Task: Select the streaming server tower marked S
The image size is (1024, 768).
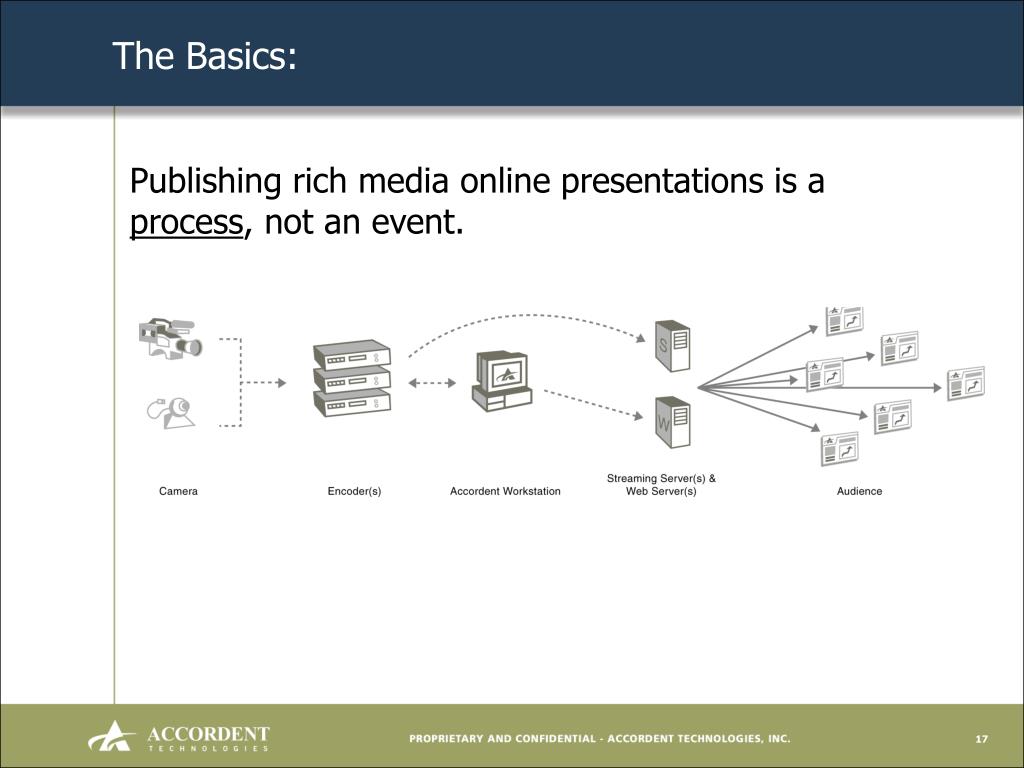Action: [x=673, y=345]
